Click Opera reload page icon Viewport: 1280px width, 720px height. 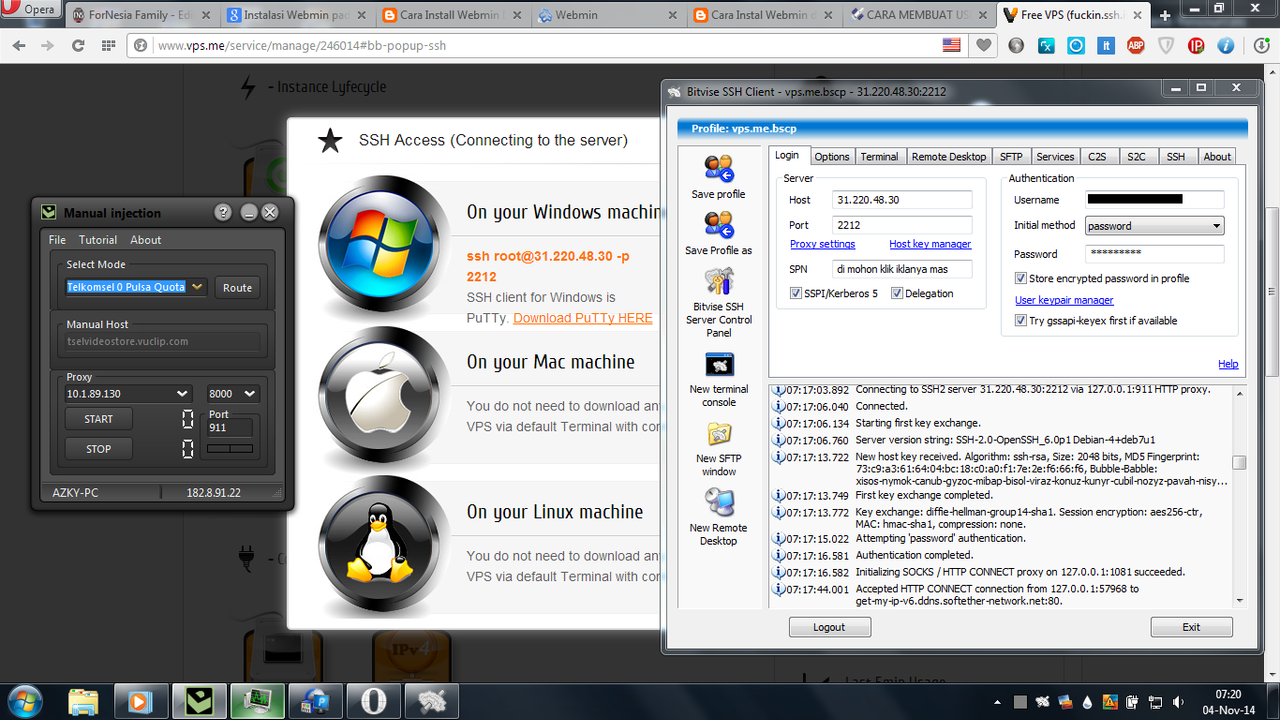coord(77,45)
